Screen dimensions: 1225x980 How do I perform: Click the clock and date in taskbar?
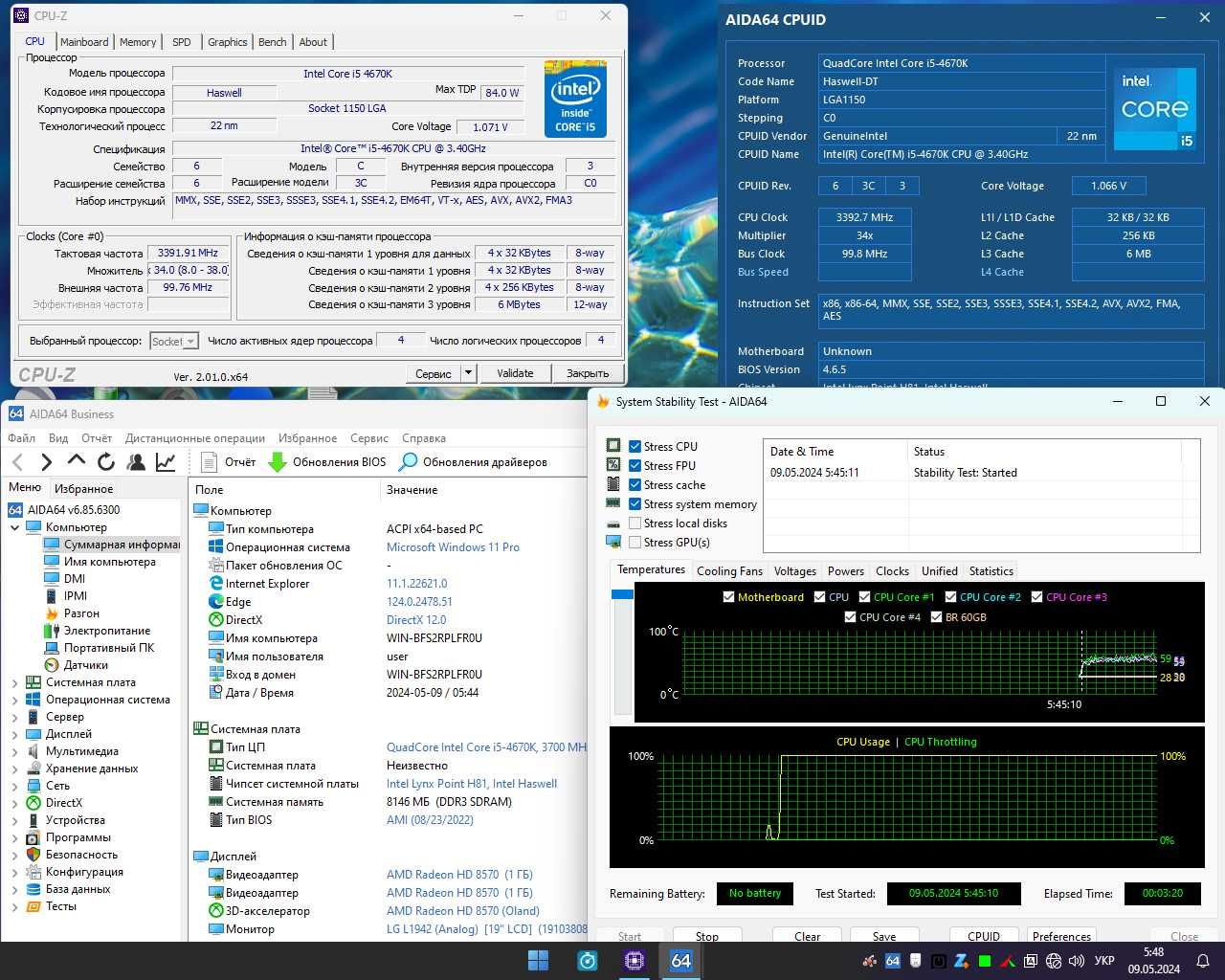tap(1153, 961)
